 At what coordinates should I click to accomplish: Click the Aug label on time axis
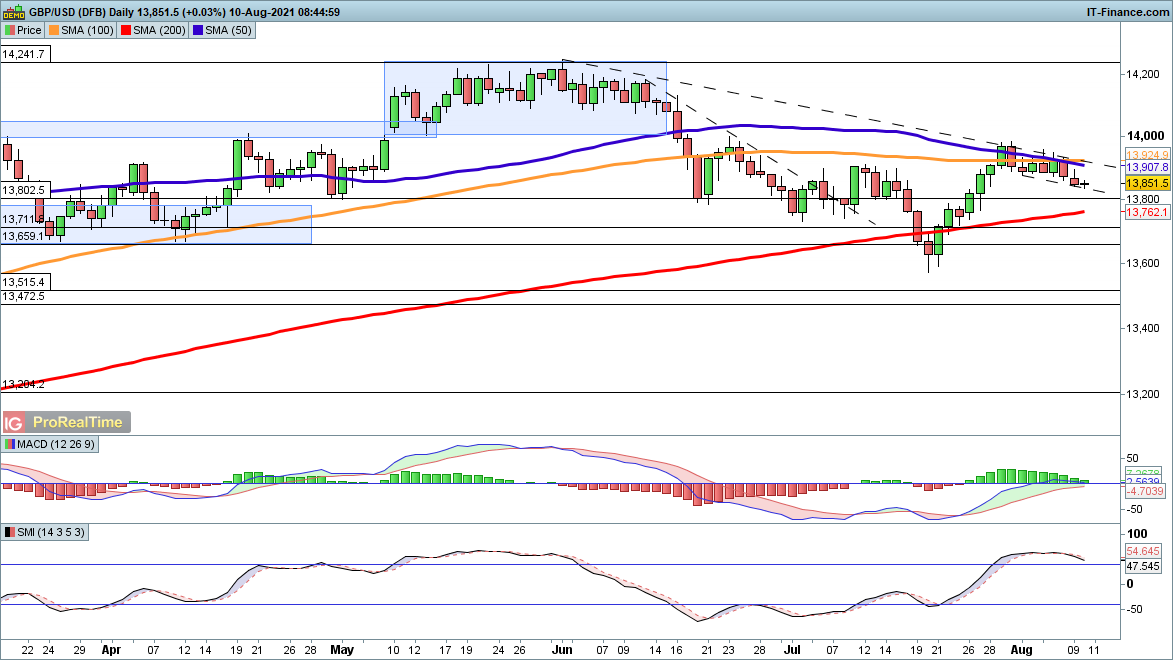[1021, 650]
